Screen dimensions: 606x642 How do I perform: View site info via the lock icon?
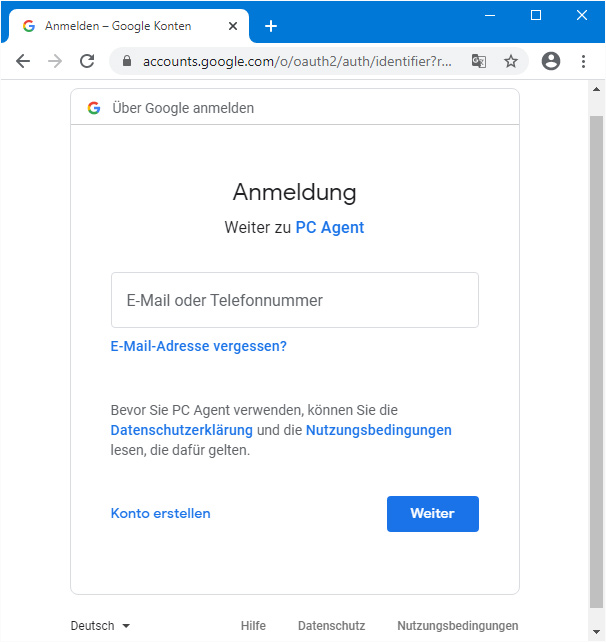coord(127,61)
